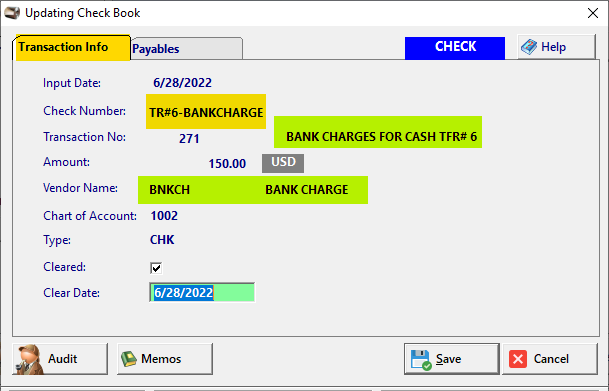Click the Check Number label

pyautogui.click(x=85, y=111)
